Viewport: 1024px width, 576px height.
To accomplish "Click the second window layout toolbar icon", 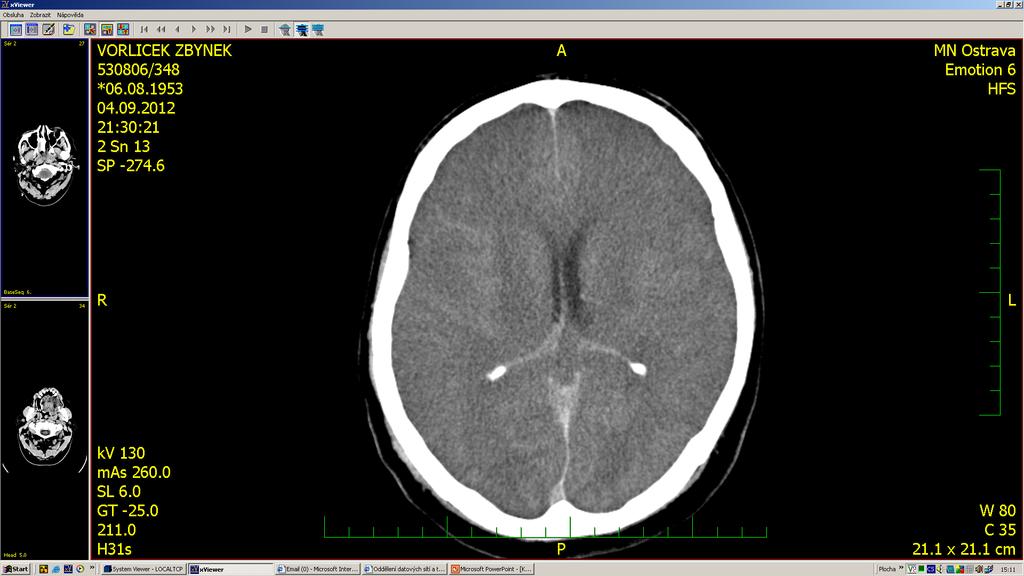I will click(31, 29).
